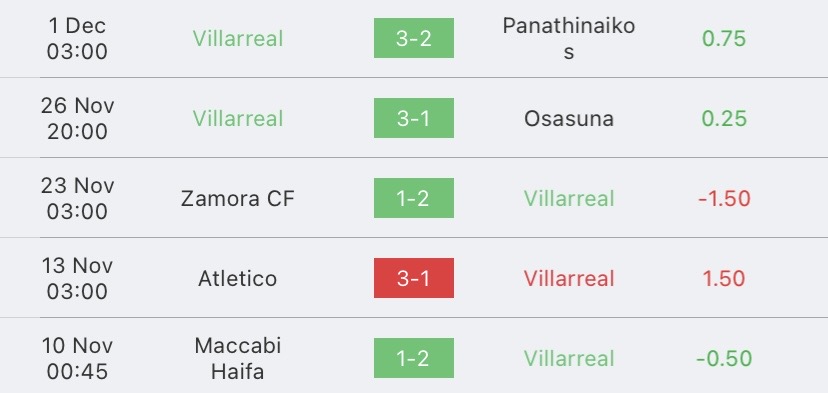Select the 0.25 handicap value
Screen dimensions: 828x393
[724, 118]
